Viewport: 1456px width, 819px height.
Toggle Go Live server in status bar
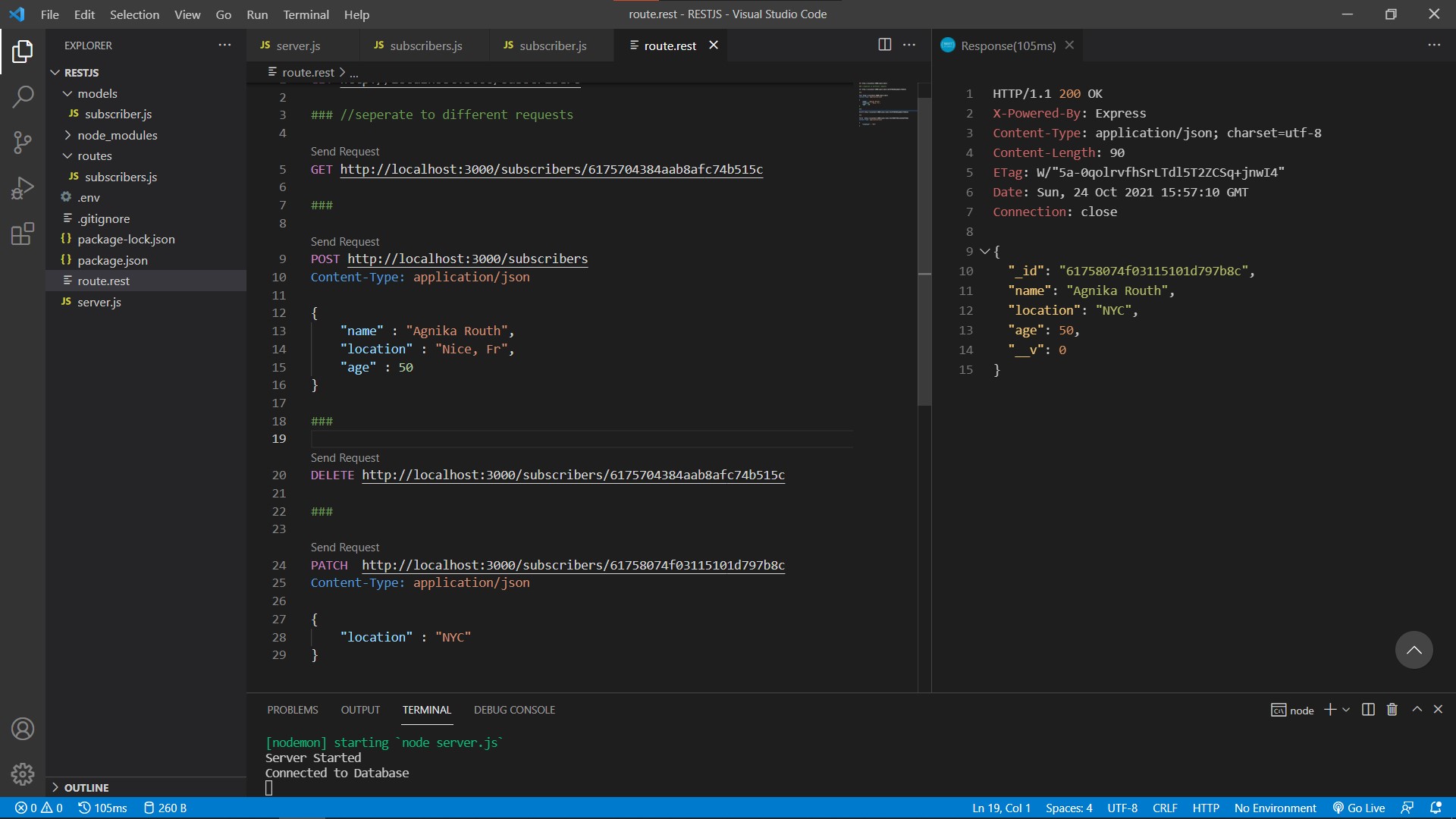click(1358, 808)
